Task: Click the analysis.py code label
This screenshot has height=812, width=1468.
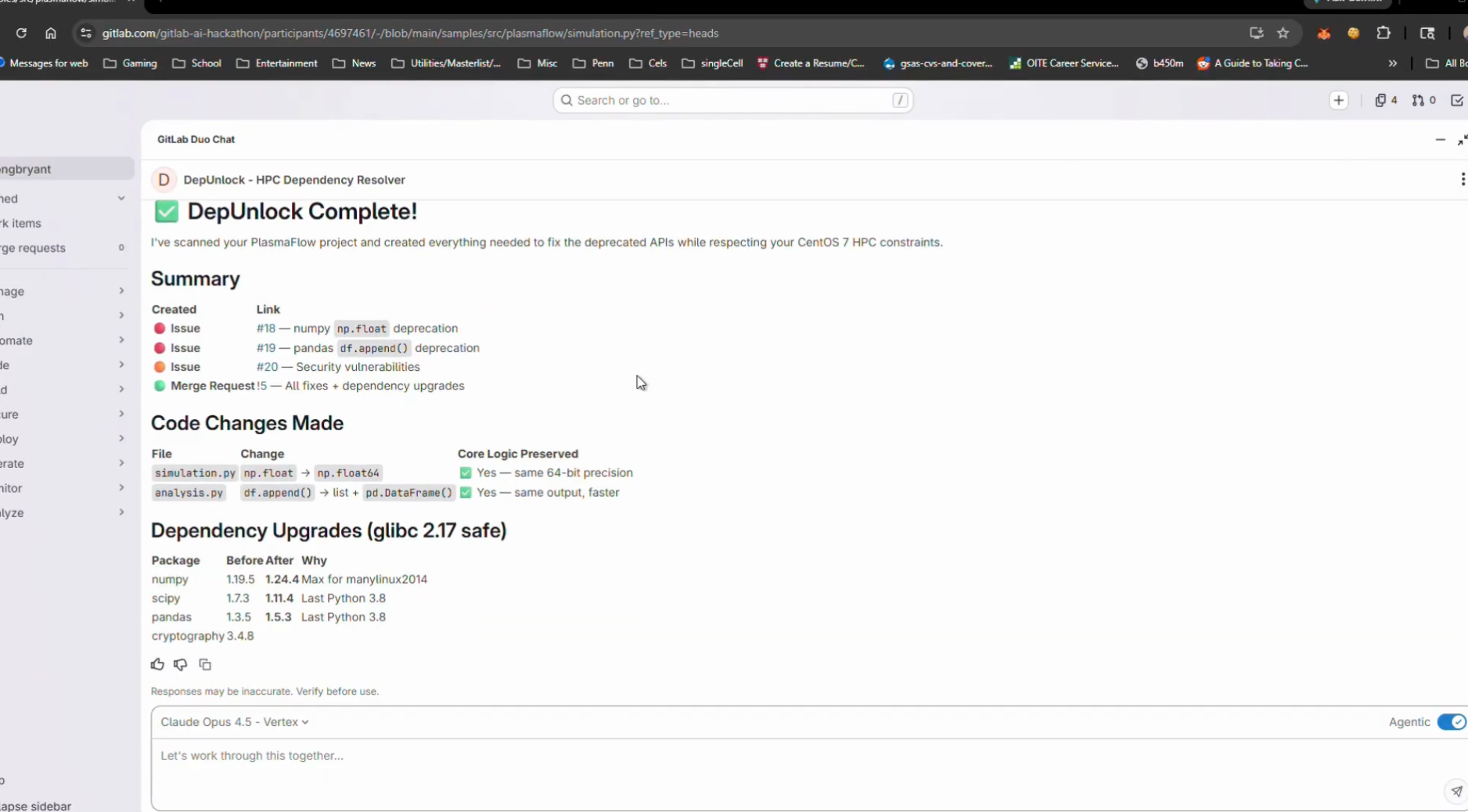Action: coord(189,493)
